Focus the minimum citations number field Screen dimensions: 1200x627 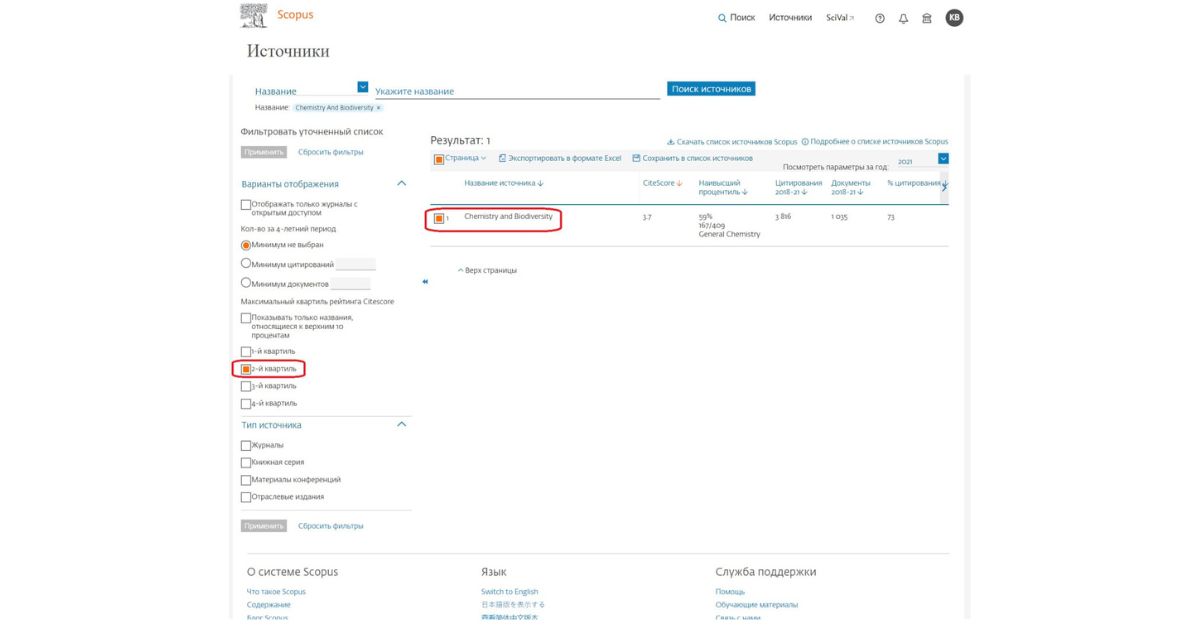(356, 264)
